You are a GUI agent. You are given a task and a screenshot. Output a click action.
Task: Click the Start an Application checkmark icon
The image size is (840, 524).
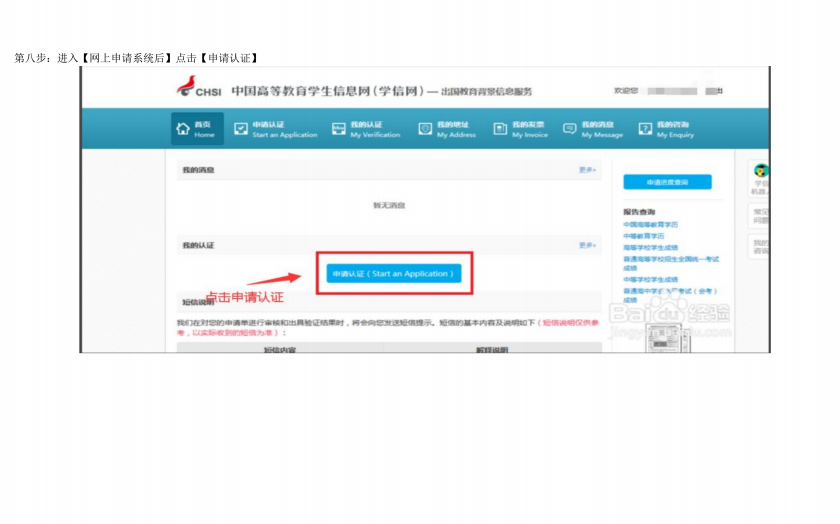click(241, 129)
